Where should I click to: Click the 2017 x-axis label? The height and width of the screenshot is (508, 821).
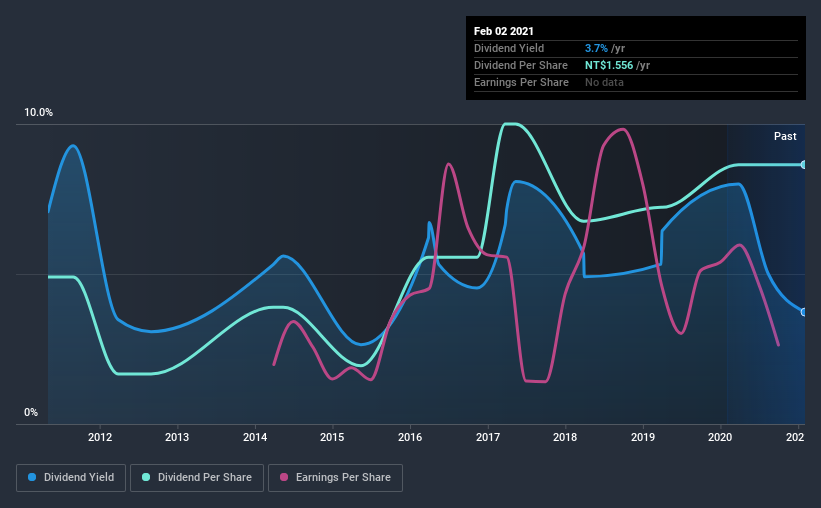pos(488,437)
